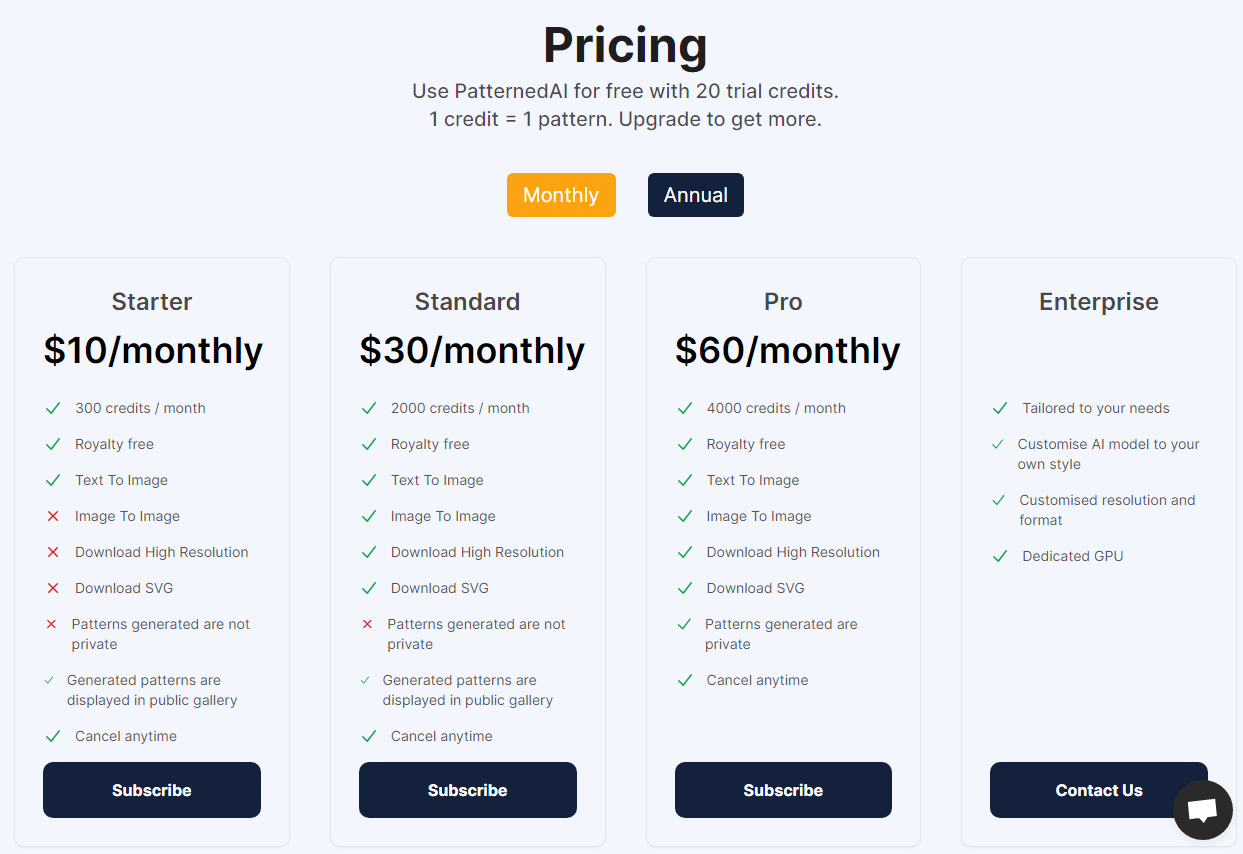Click red X beside Standard patterns not private
Screen dimensions: 1243x854
[x=367, y=624]
